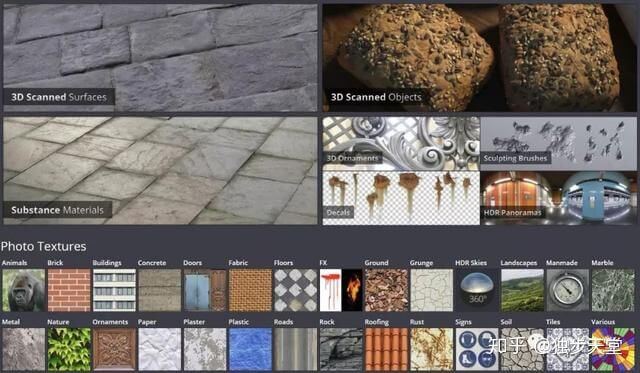This screenshot has width=640, height=373.
Task: Click the 'Concrete' category label
Action: point(152,263)
